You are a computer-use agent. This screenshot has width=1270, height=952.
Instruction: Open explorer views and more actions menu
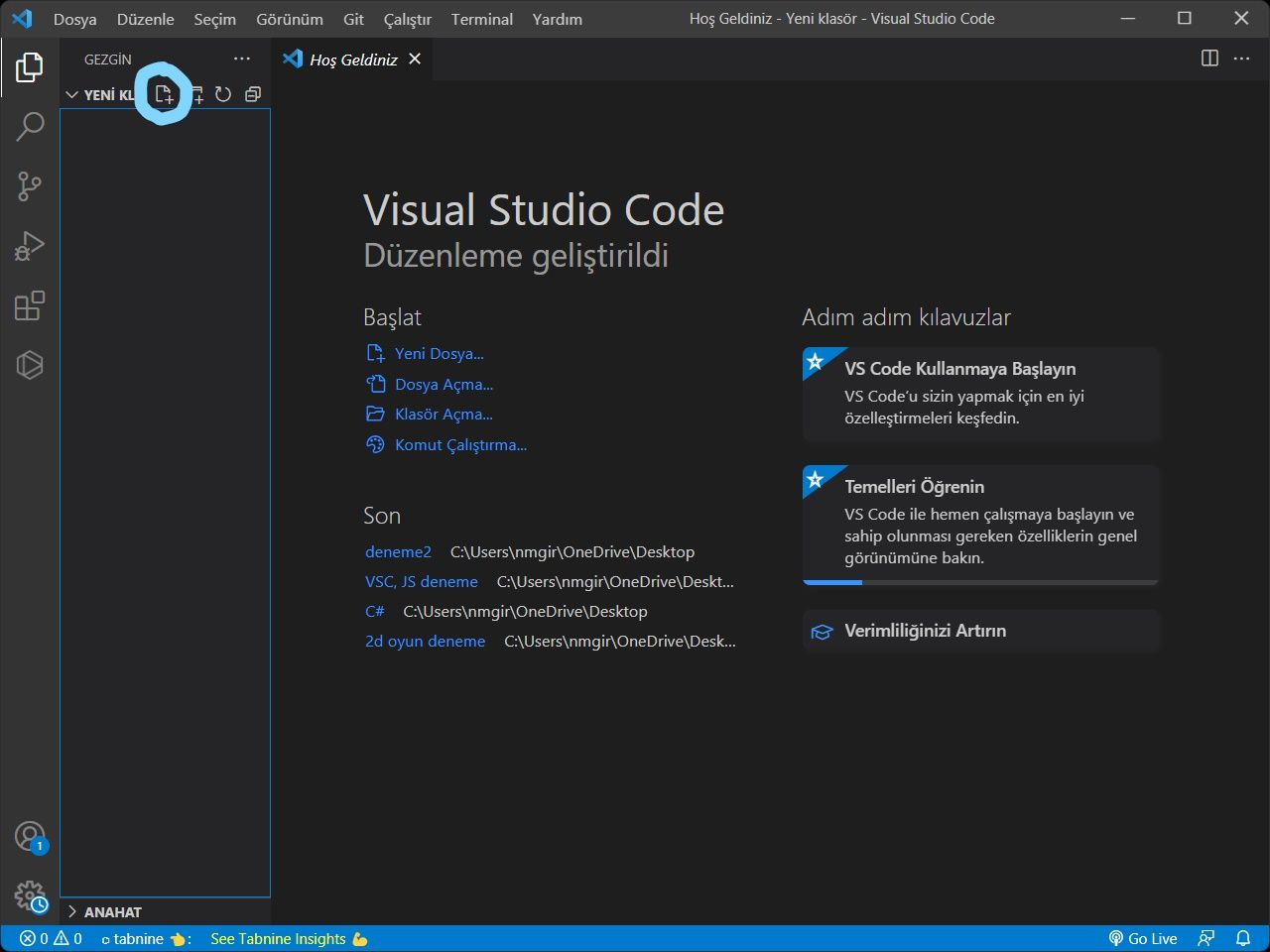tap(242, 59)
